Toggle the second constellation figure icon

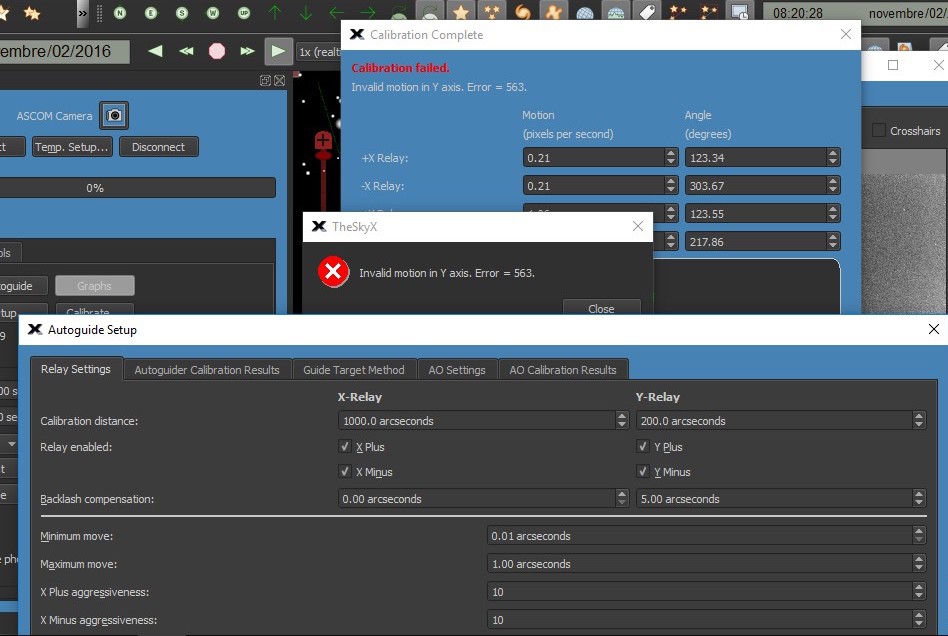click(709, 12)
